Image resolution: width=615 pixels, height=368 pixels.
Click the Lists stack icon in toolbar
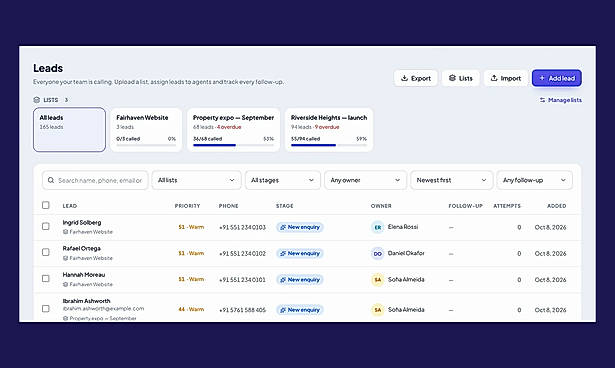(452, 78)
